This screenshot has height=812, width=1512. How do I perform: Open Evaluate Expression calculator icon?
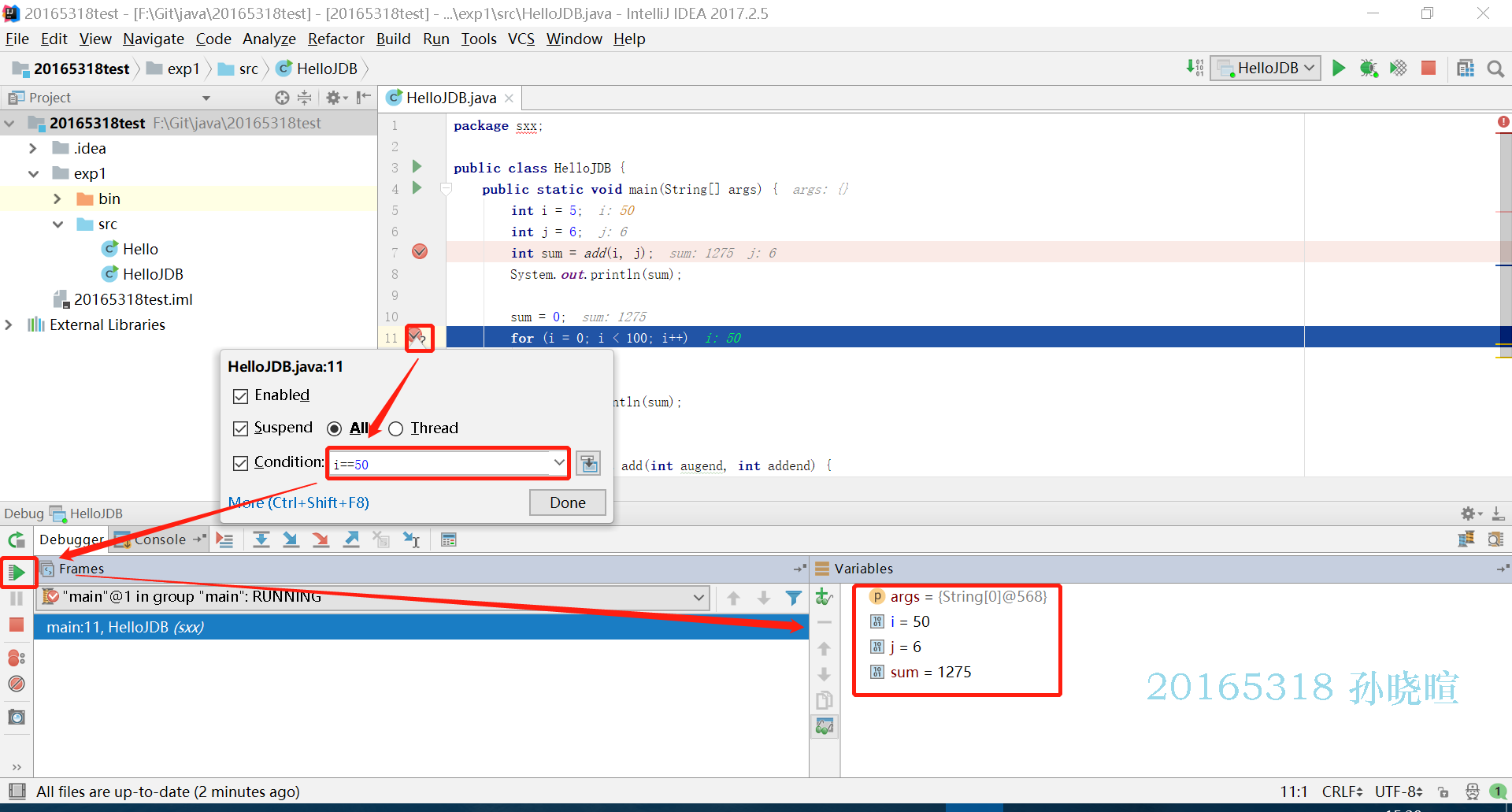(x=449, y=540)
